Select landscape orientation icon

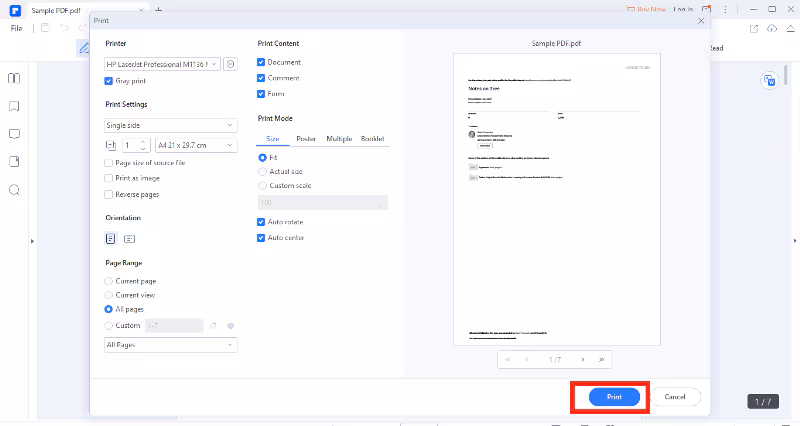click(129, 238)
